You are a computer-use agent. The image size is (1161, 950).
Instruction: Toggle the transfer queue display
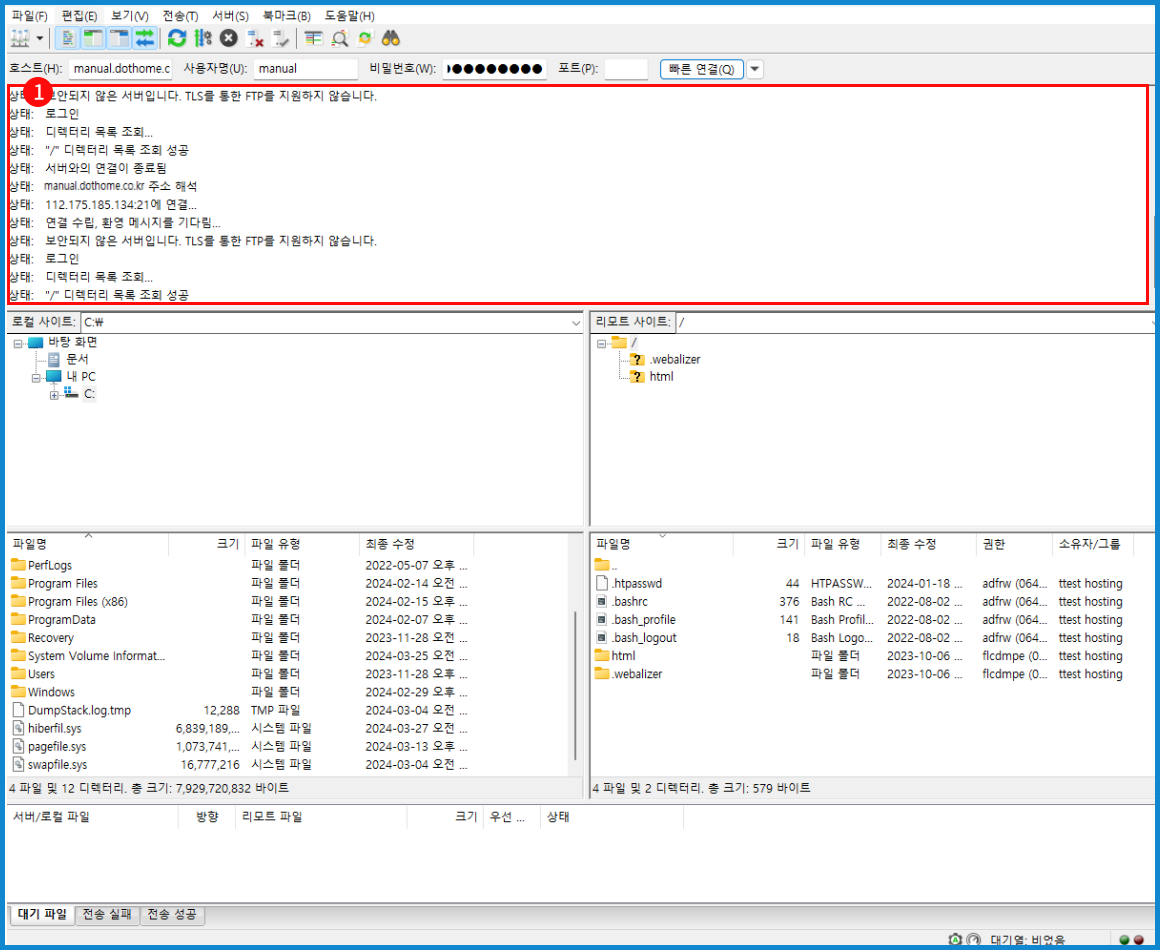145,38
